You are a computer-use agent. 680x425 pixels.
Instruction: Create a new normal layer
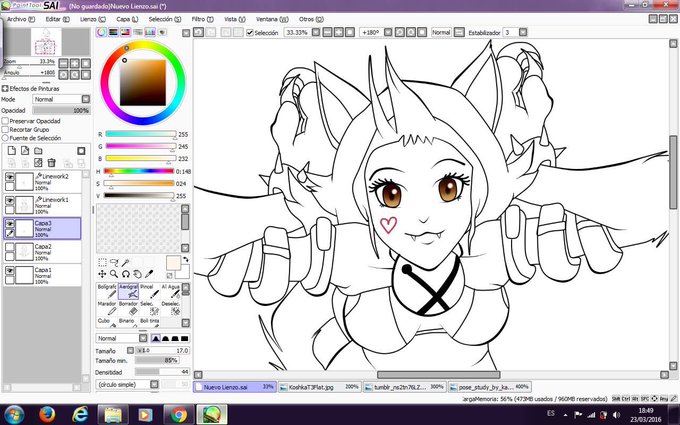pyautogui.click(x=12, y=150)
